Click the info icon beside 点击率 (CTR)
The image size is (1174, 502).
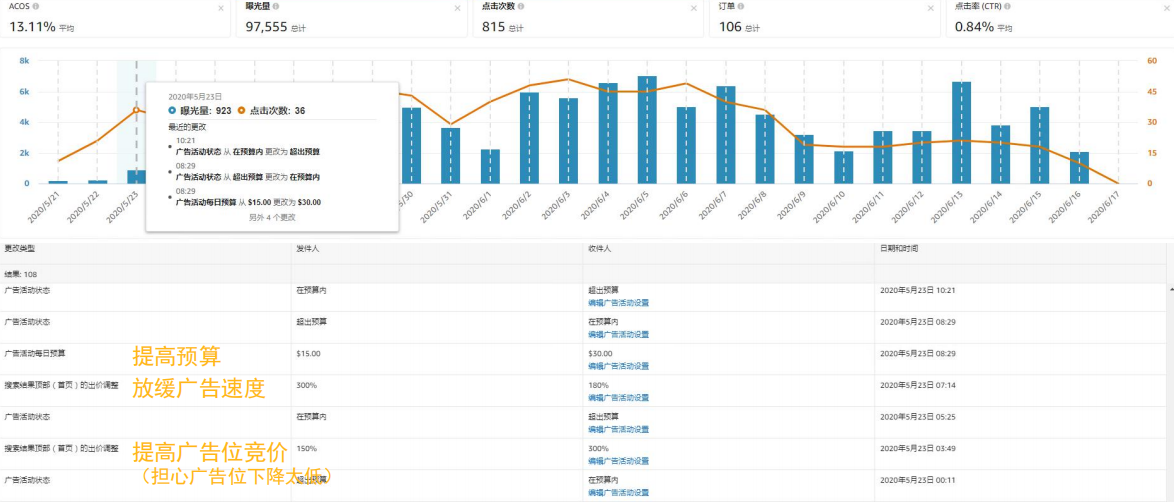pos(1009,7)
